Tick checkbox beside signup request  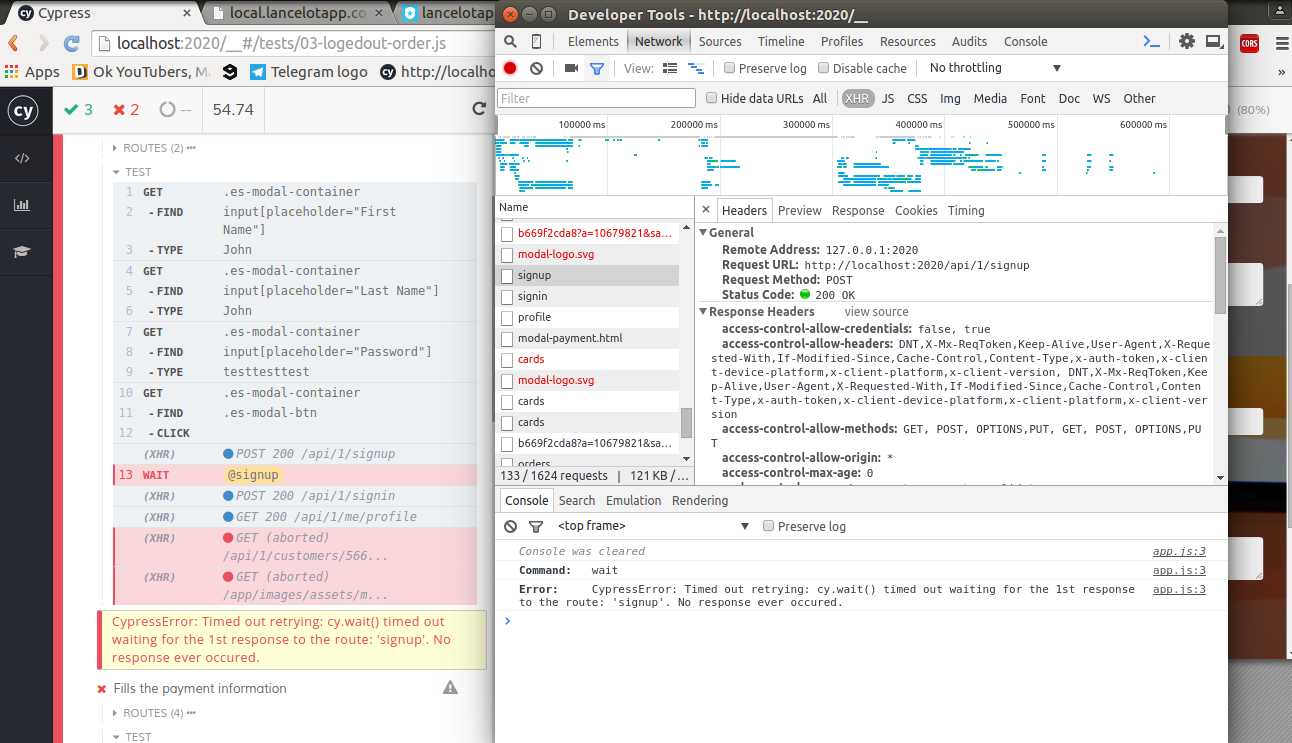coord(507,275)
